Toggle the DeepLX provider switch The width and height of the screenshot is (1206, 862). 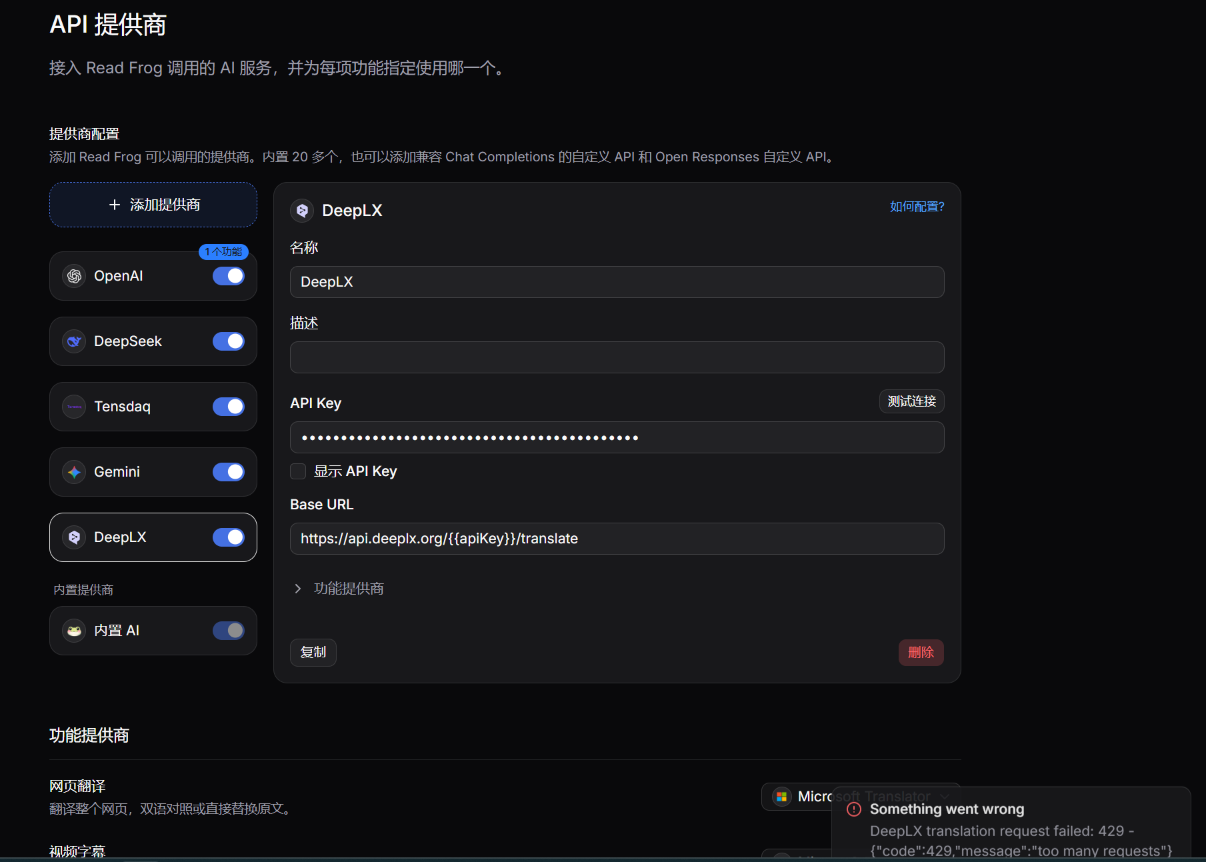[229, 537]
